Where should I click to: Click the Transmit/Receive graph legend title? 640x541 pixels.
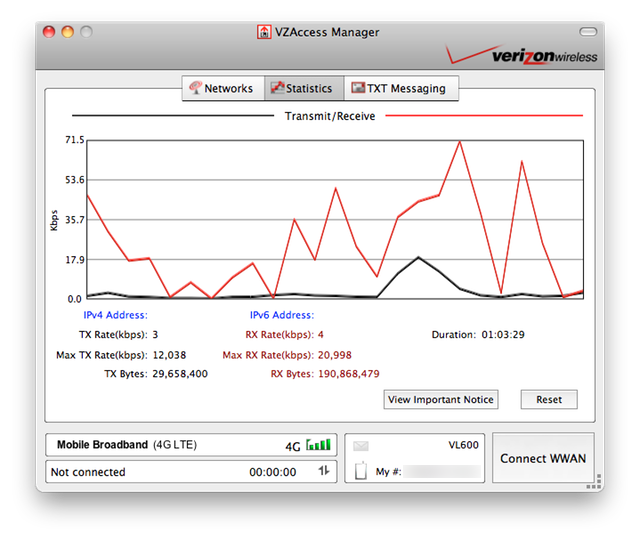pos(330,116)
